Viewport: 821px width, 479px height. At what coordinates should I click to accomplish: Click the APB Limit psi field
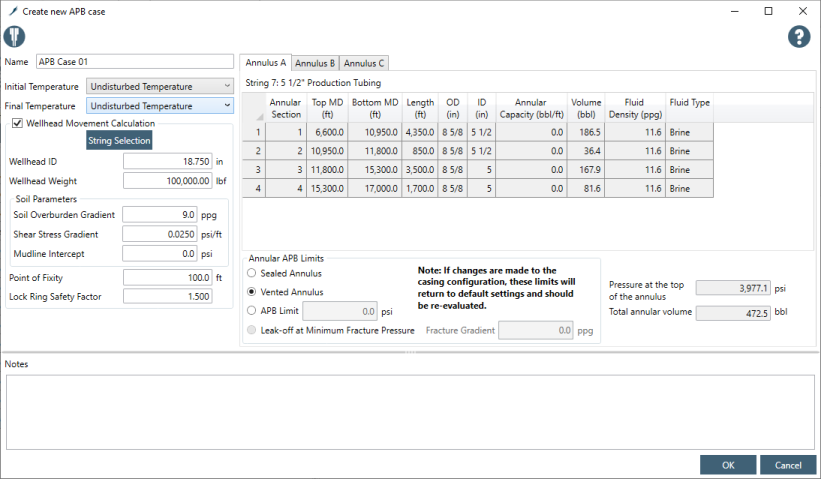pos(340,311)
